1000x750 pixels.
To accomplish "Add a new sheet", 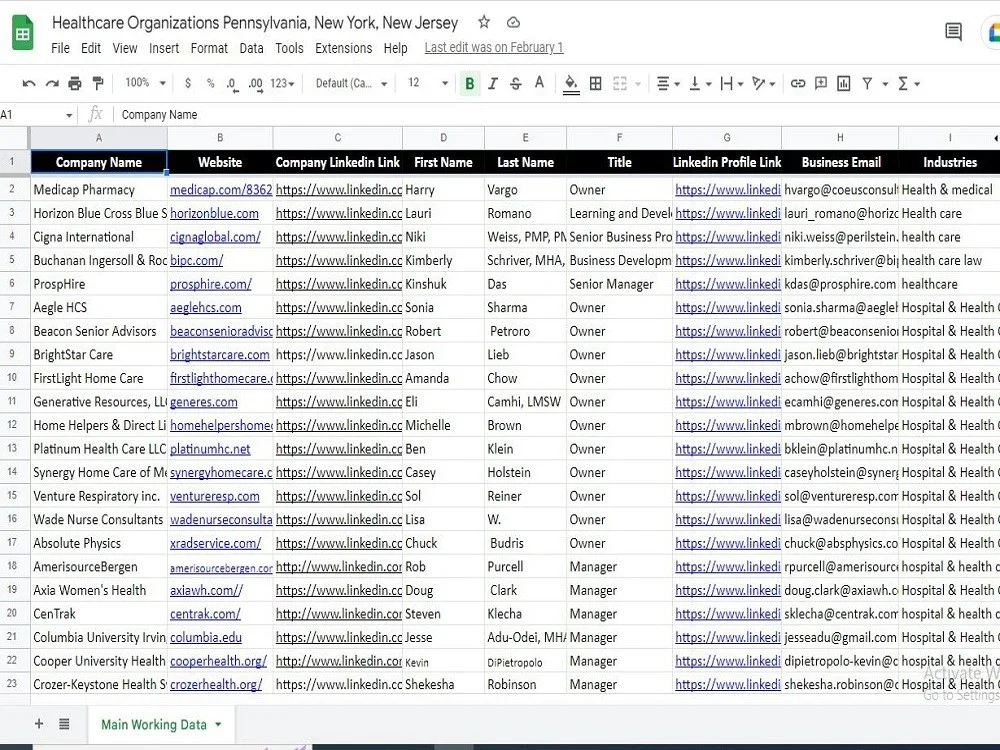I will 39,723.
